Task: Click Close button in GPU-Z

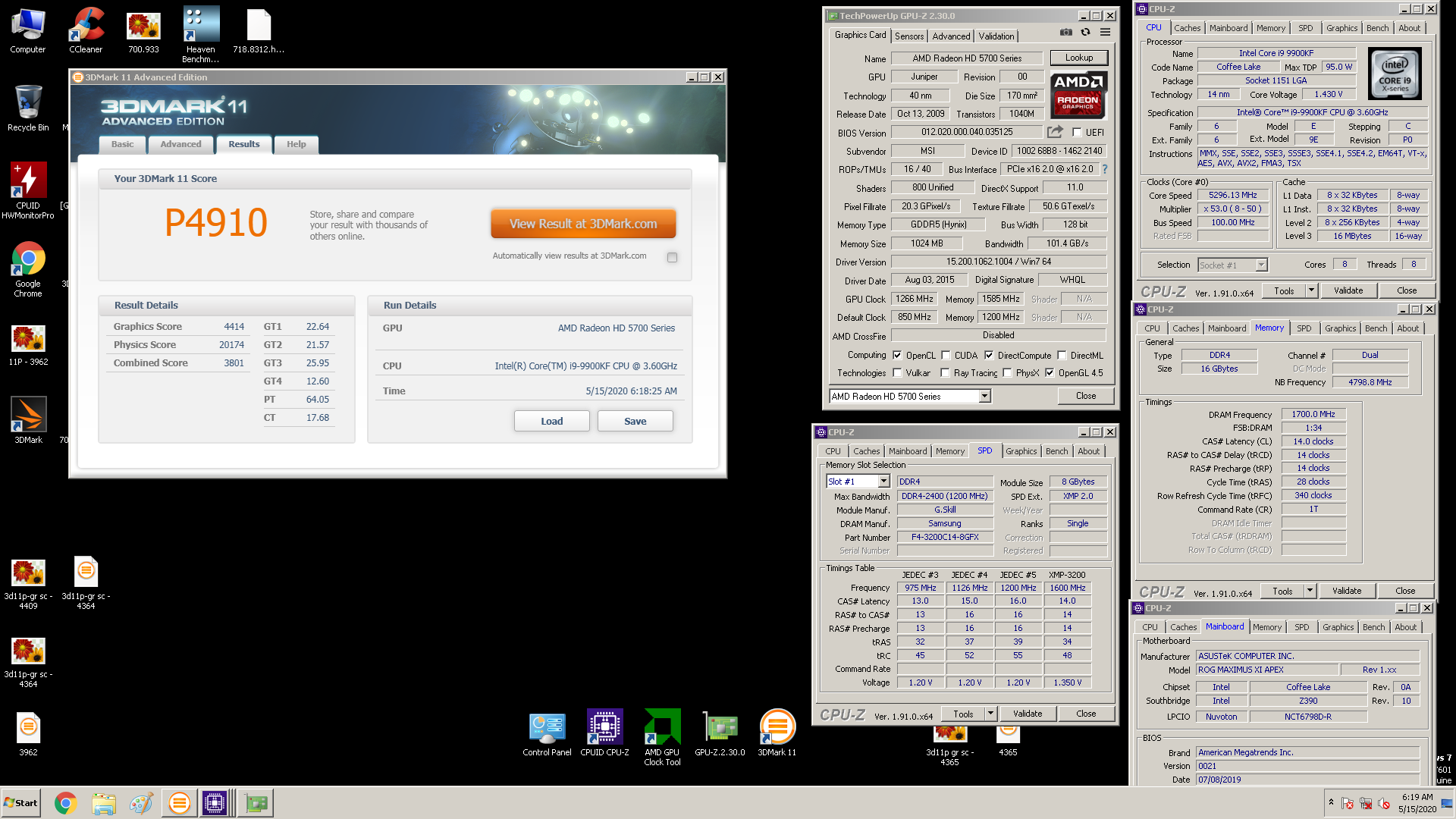Action: [1085, 396]
